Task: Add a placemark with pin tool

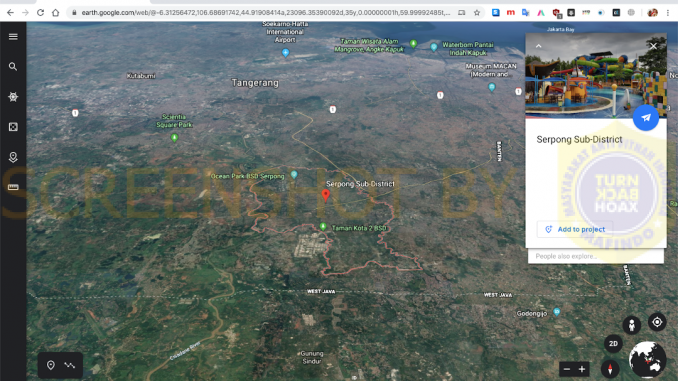Action: coord(51,365)
